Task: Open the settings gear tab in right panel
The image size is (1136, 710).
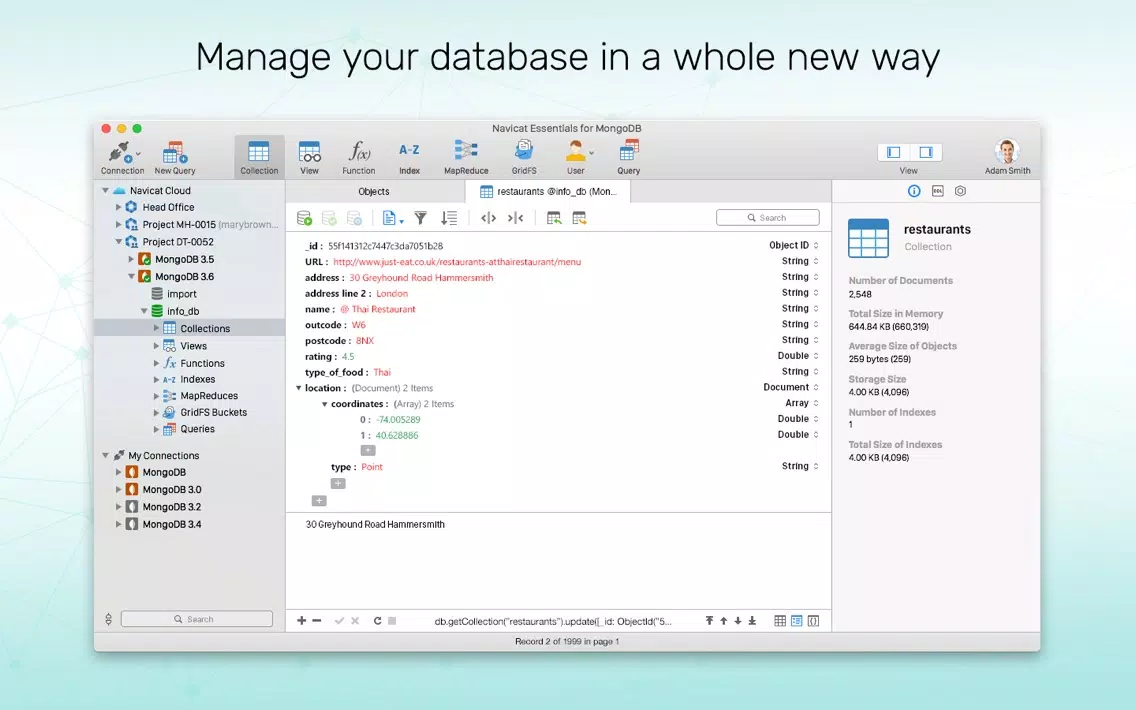Action: [x=961, y=191]
